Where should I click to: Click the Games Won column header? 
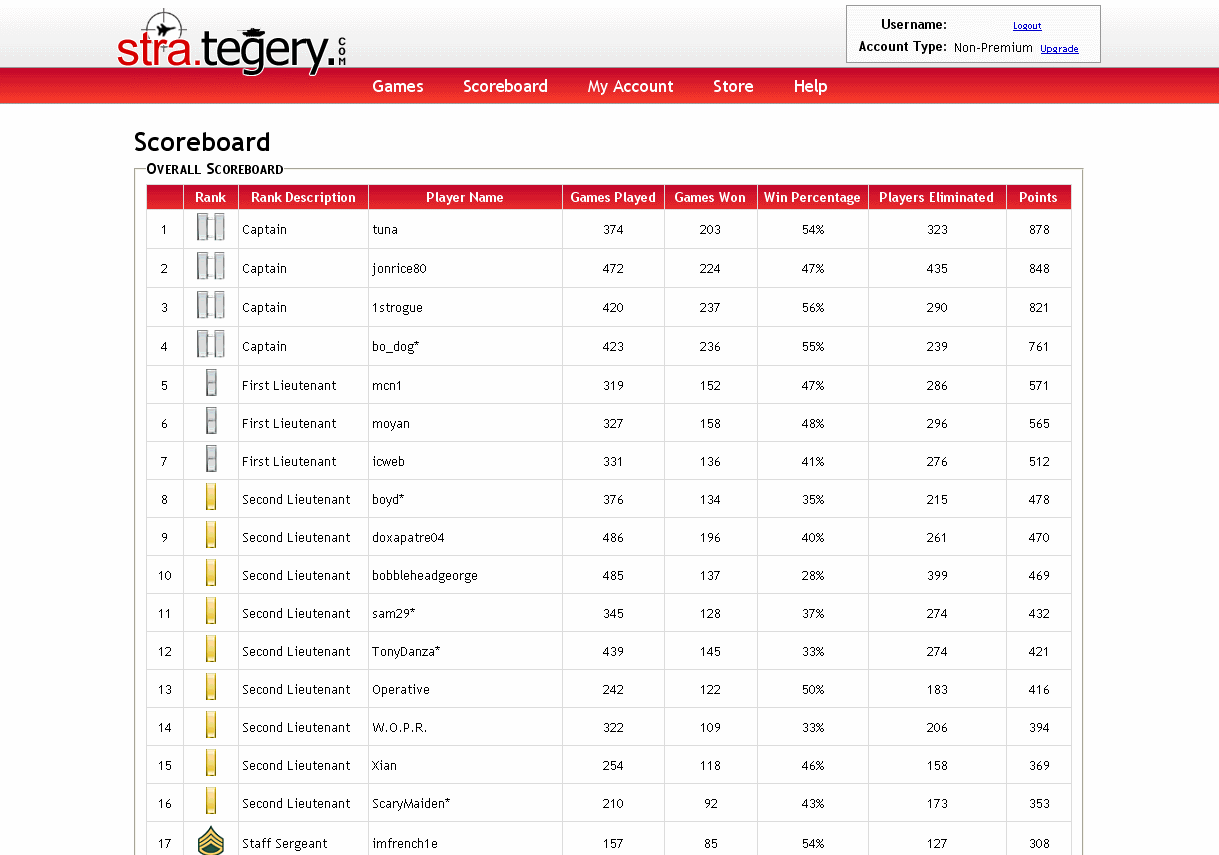pos(710,197)
